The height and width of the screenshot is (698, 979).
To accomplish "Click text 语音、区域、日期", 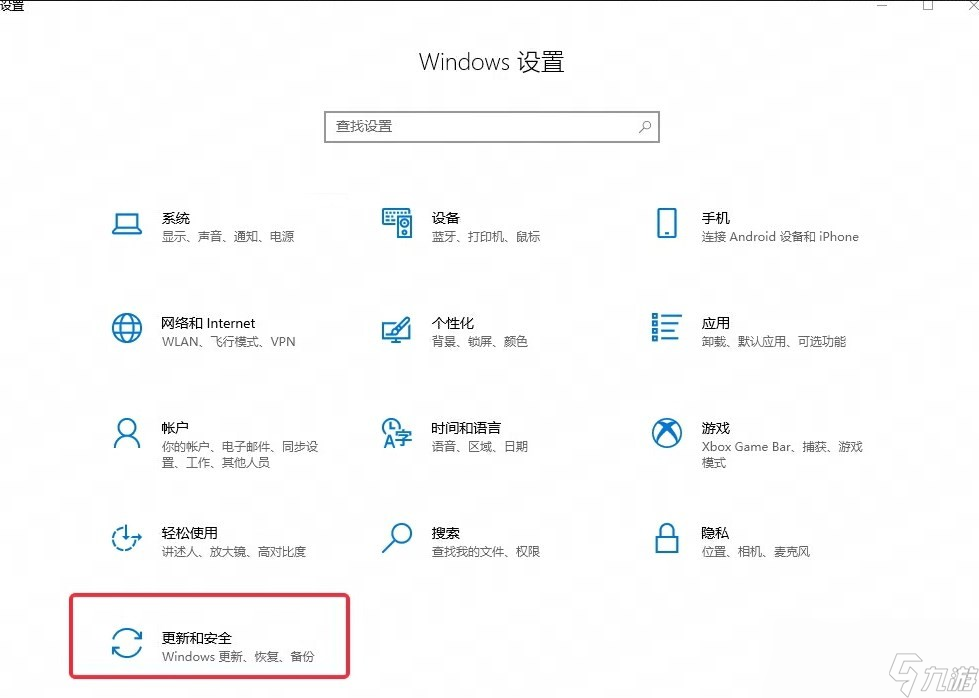I will [480, 446].
